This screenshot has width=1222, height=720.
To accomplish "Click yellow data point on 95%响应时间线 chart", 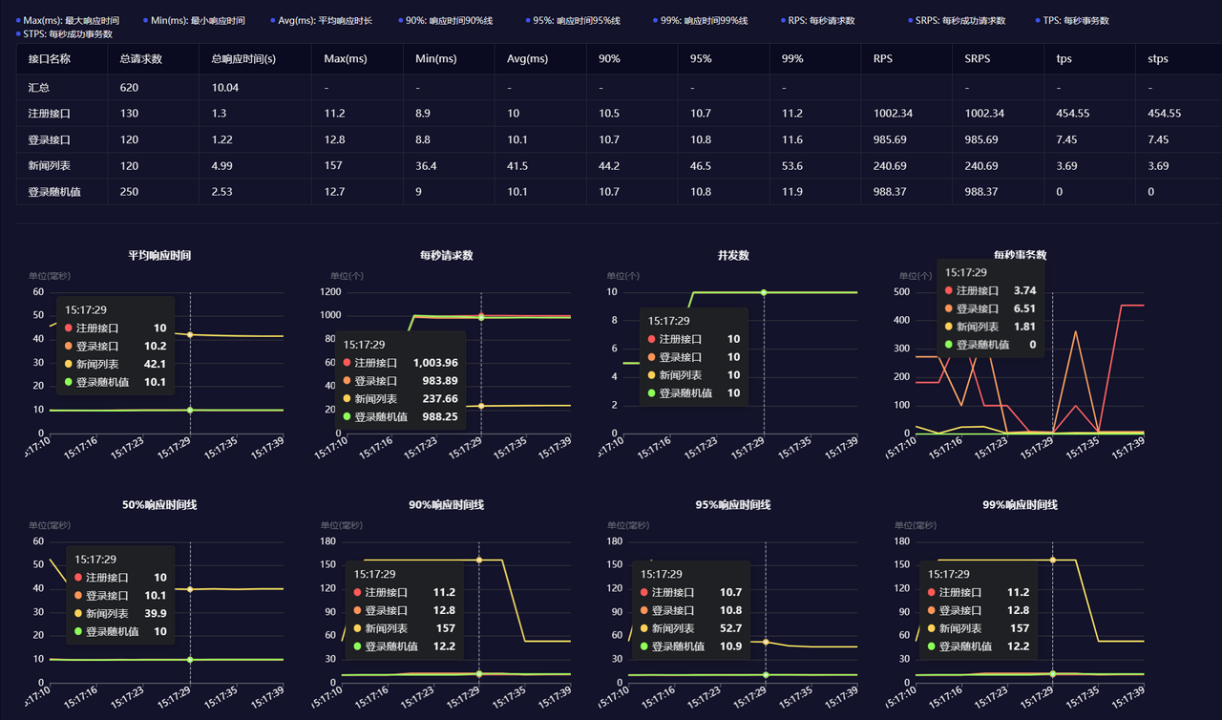I will click(766, 642).
